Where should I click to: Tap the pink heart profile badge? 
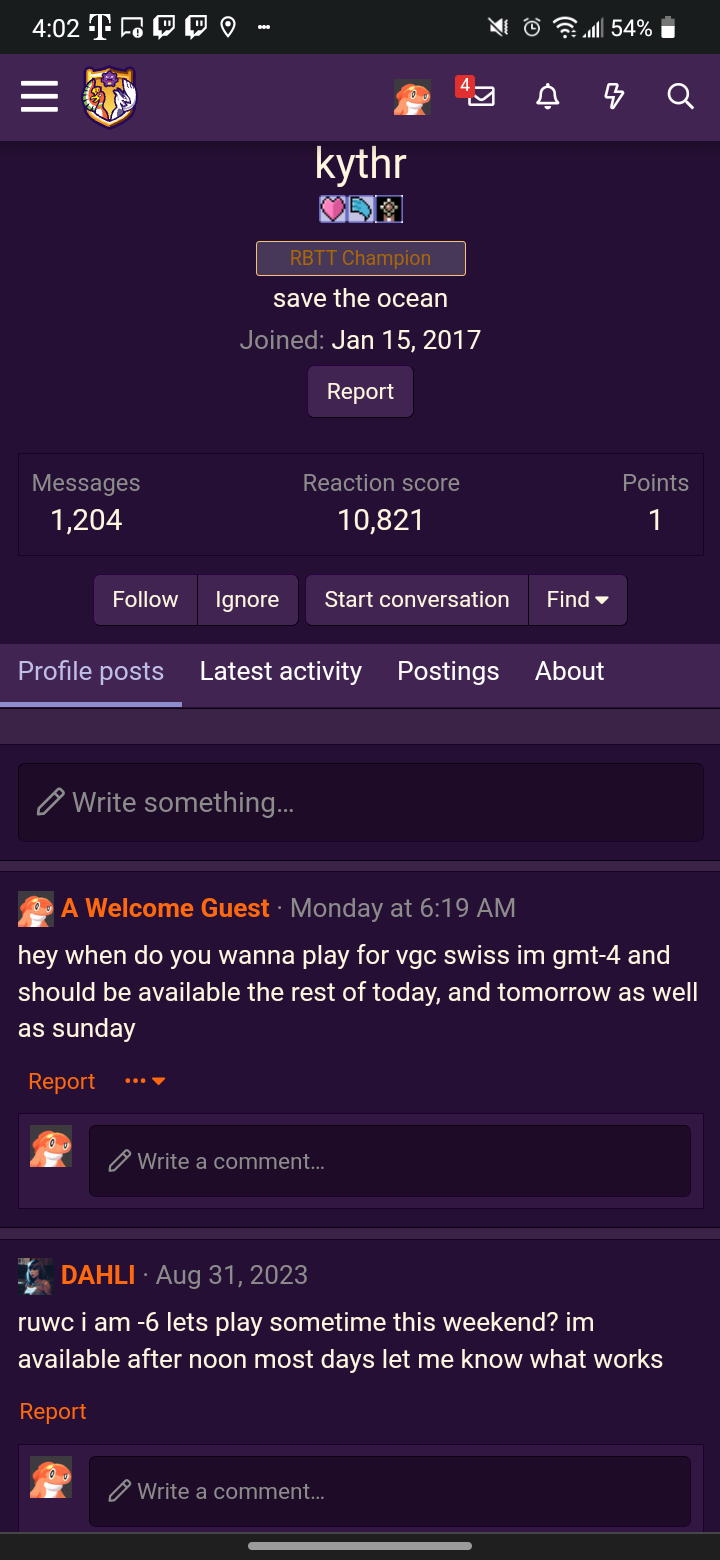(333, 209)
